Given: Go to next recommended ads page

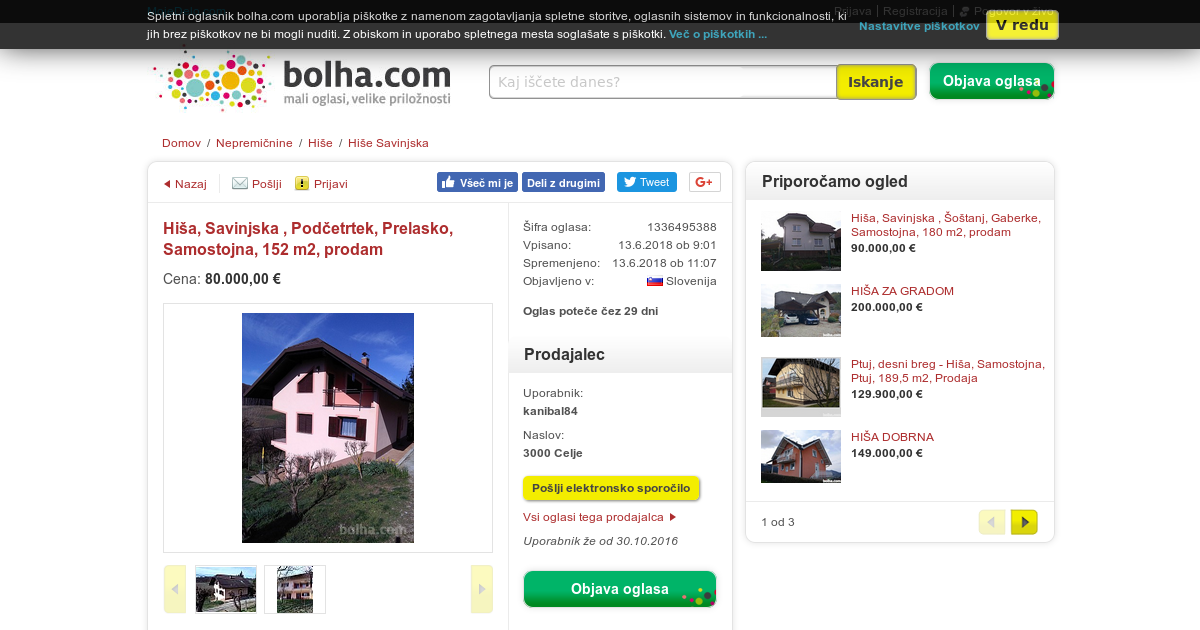Looking at the screenshot, I should point(1024,522).
